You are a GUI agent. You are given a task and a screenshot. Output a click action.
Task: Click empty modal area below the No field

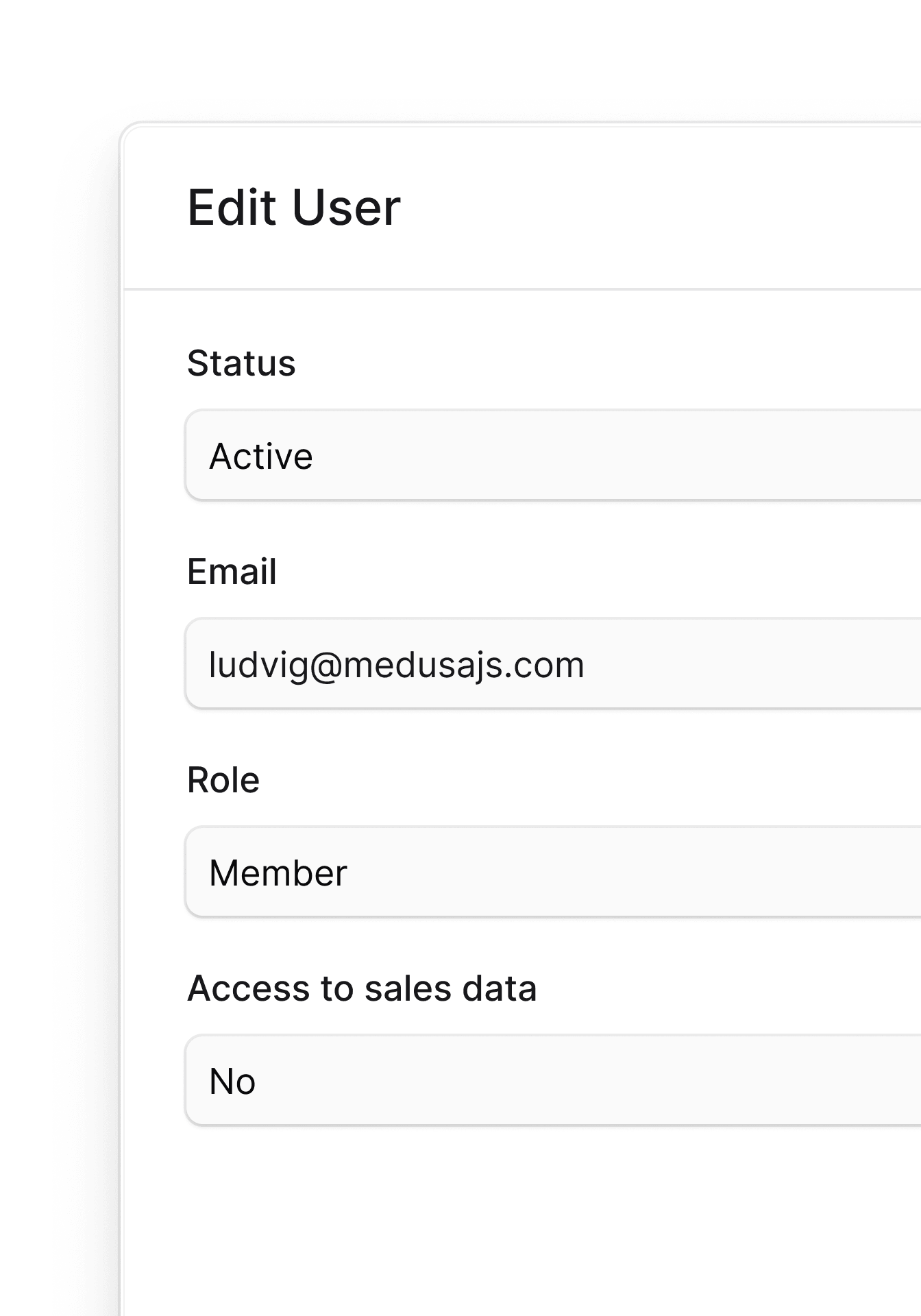[x=521, y=1220]
